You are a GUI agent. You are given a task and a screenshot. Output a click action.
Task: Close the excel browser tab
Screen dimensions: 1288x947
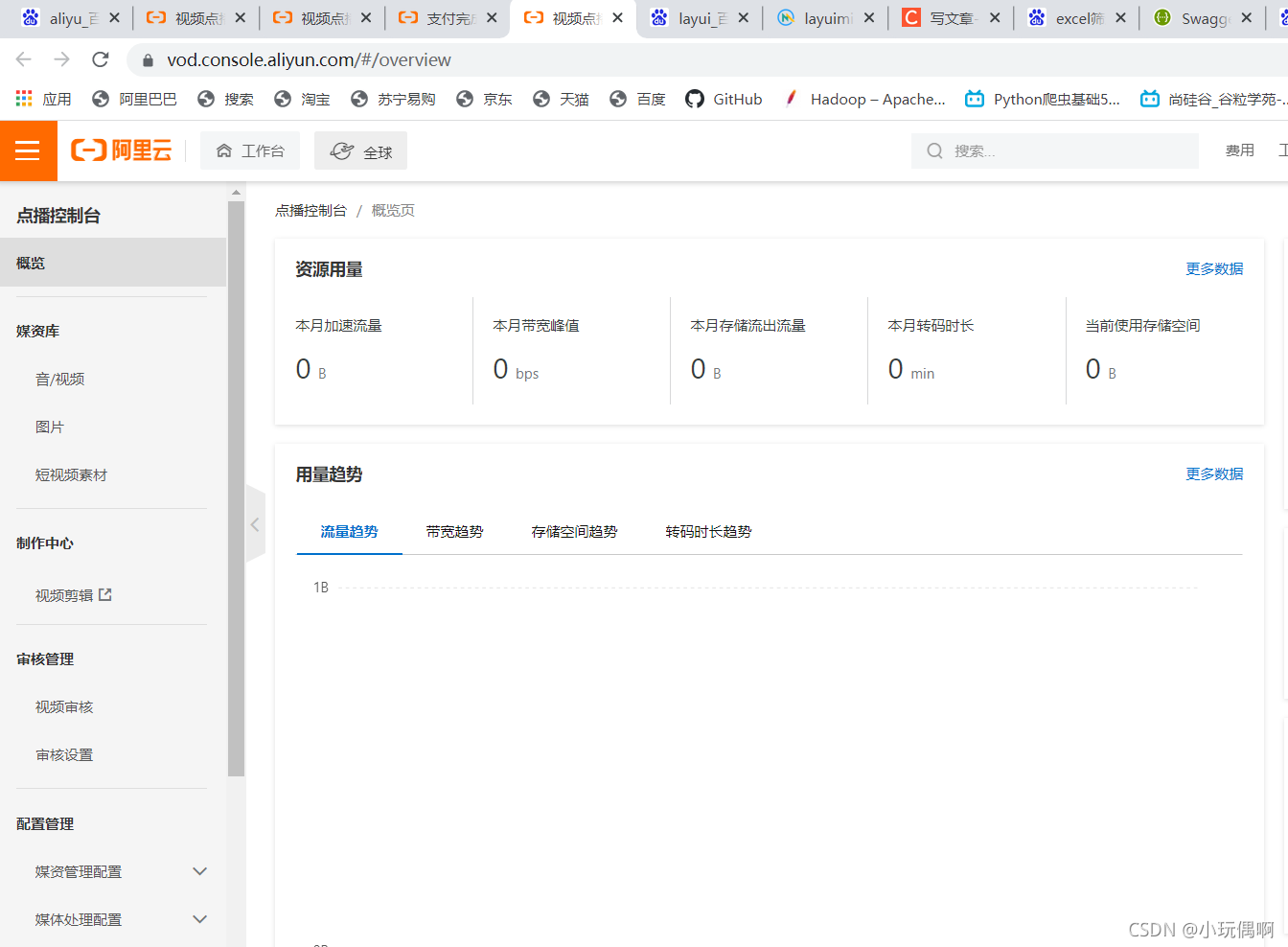pos(1120,17)
